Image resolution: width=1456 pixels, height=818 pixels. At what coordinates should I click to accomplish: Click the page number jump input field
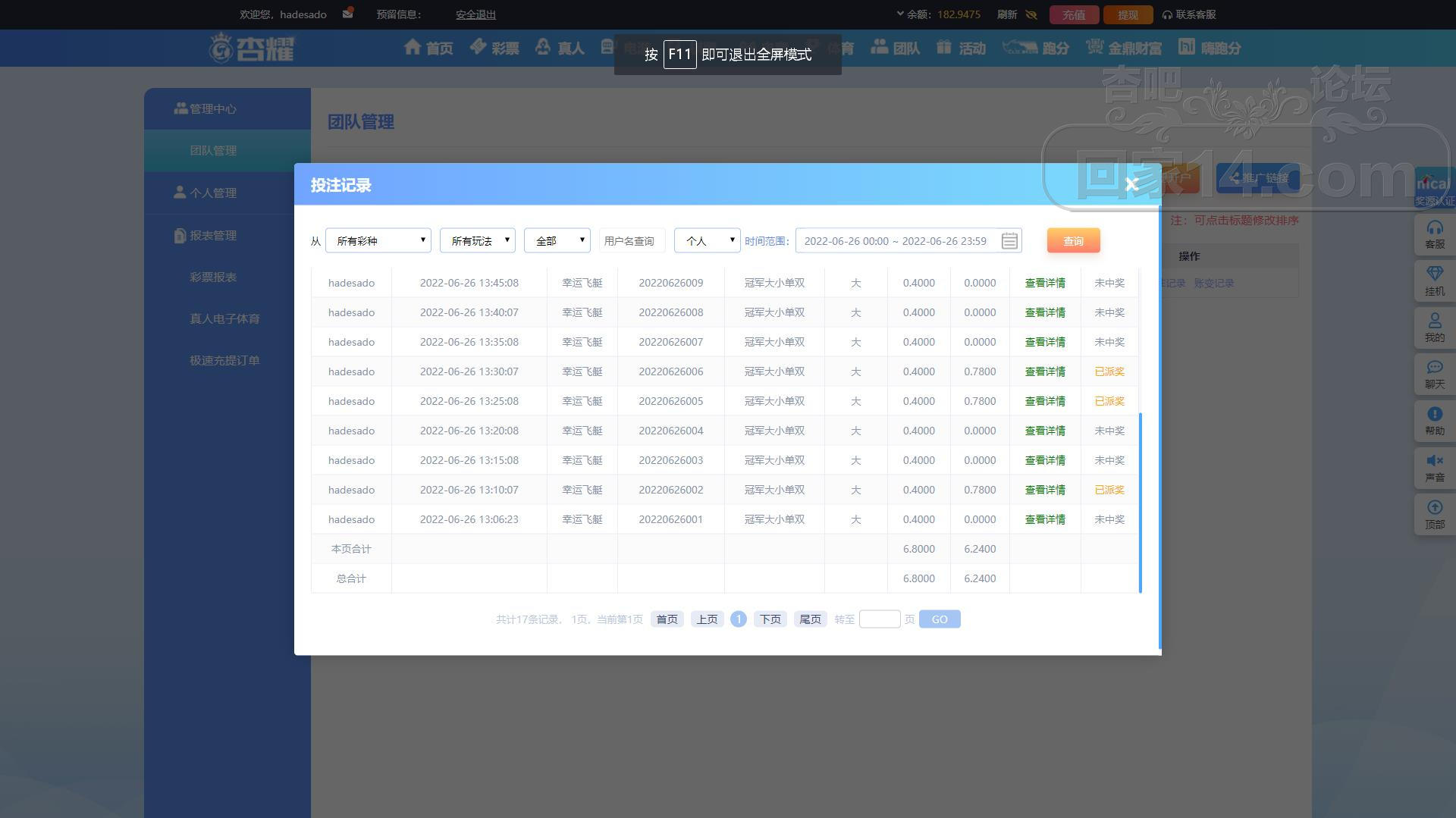click(x=879, y=619)
